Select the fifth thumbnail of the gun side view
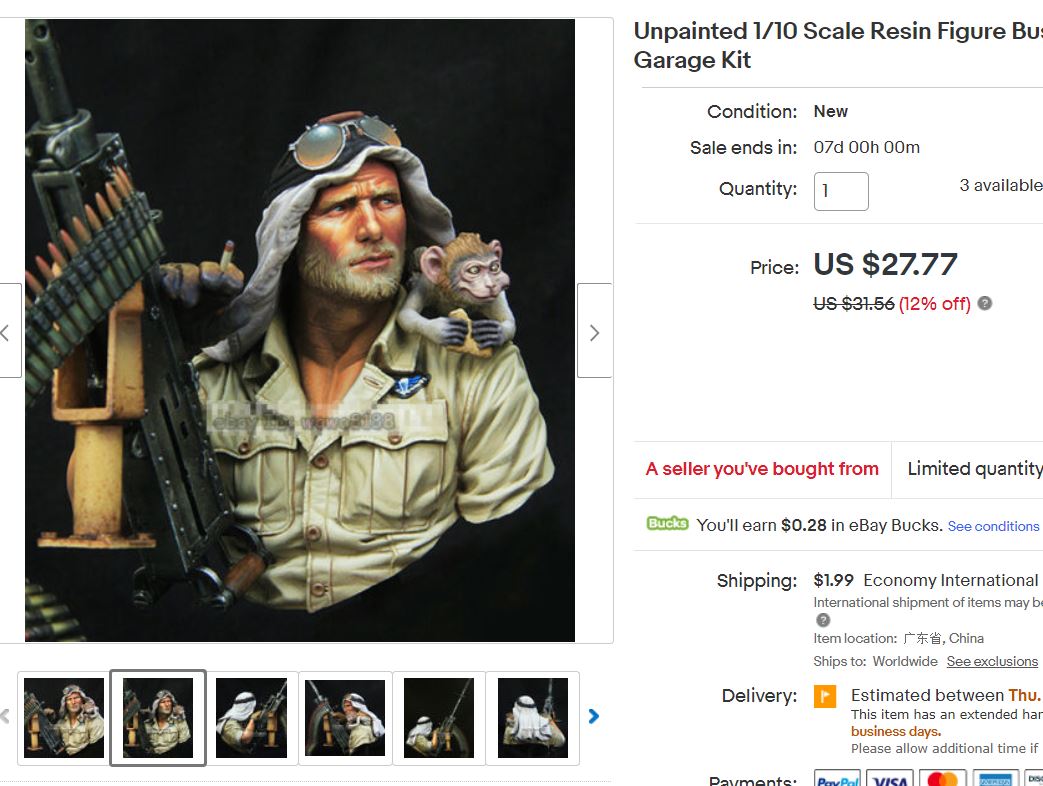Viewport: 1043px width, 786px height. coord(439,717)
